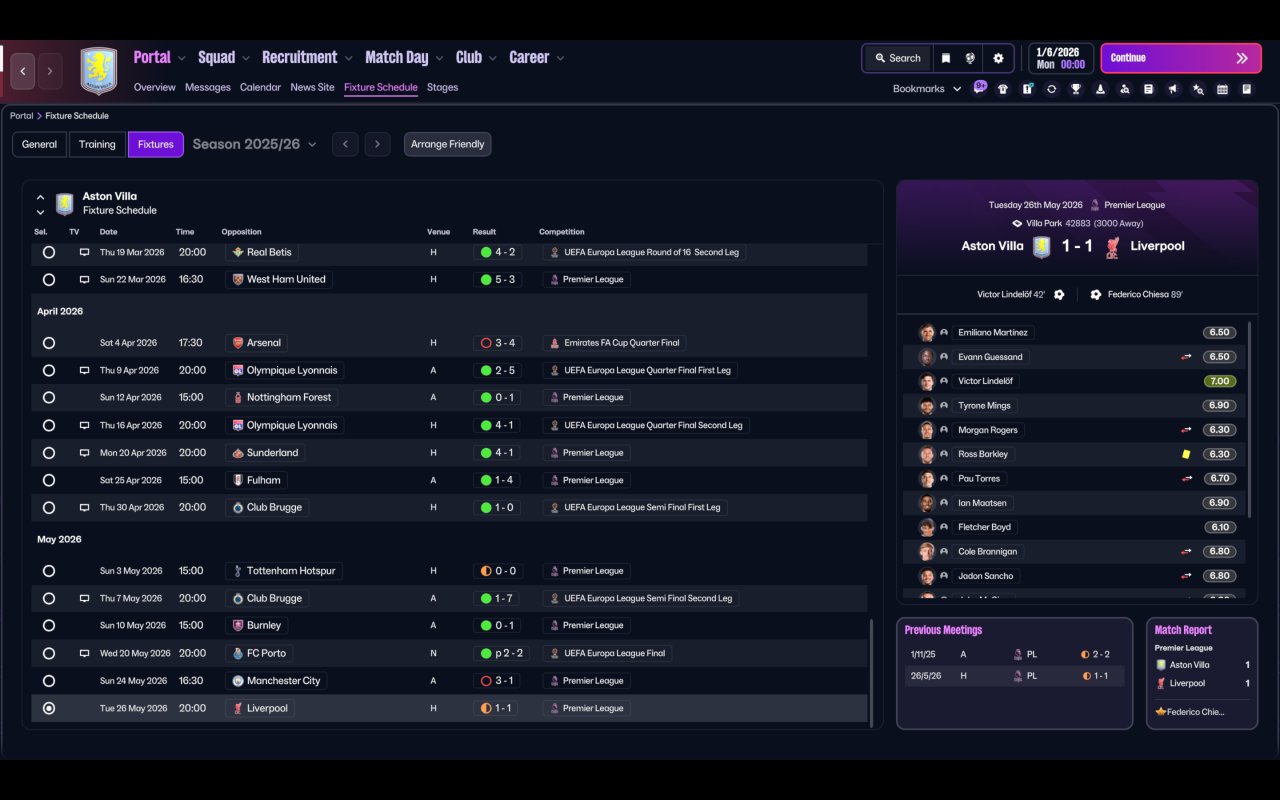
Task: Open the globe world icon
Action: click(x=970, y=58)
